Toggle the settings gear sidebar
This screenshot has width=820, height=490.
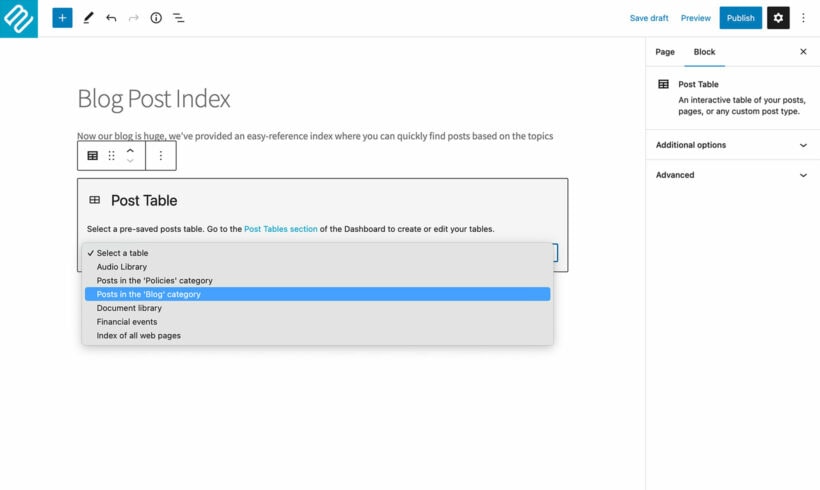click(778, 18)
